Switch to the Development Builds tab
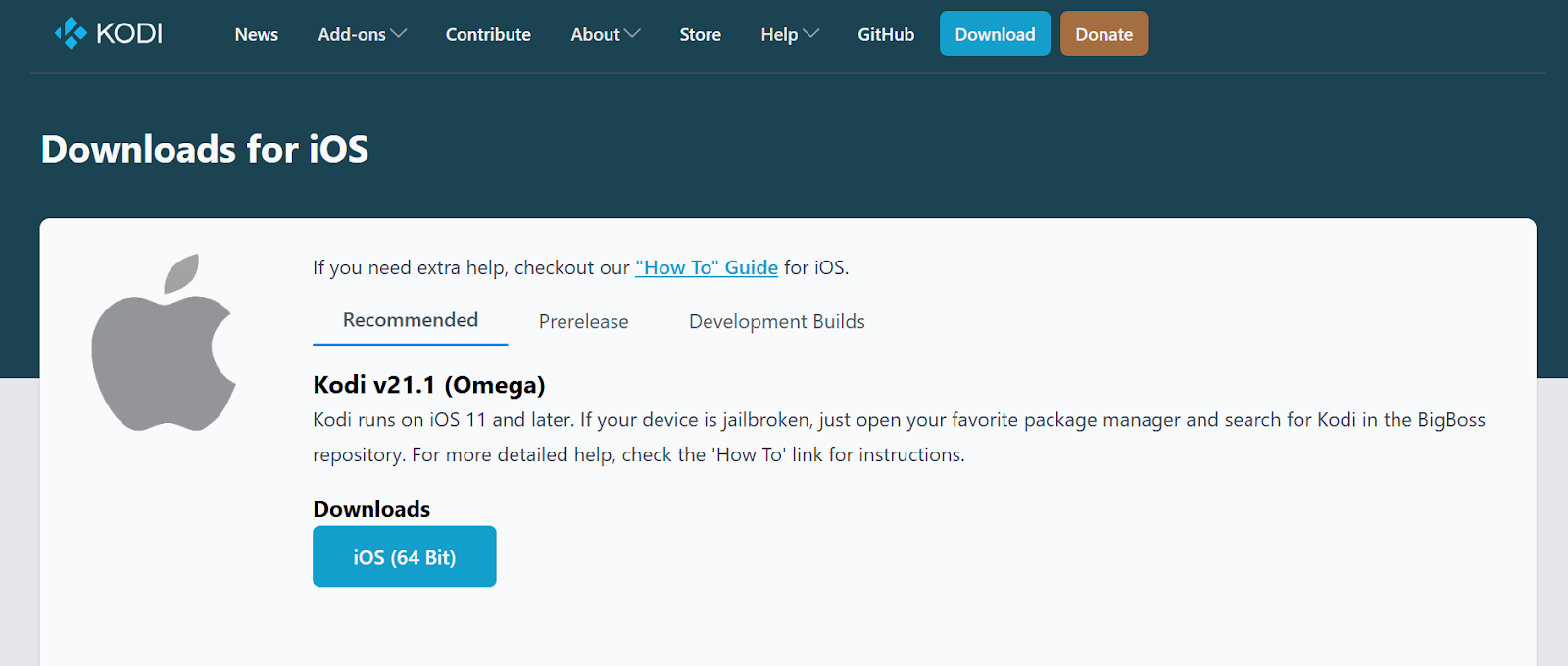The height and width of the screenshot is (666, 1568). point(777,322)
